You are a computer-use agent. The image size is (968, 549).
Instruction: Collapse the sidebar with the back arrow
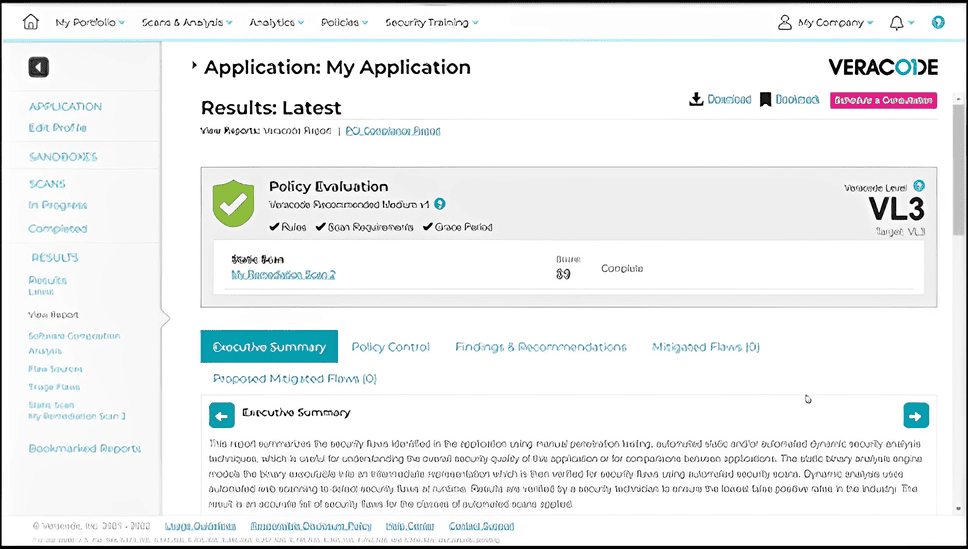coord(38,67)
